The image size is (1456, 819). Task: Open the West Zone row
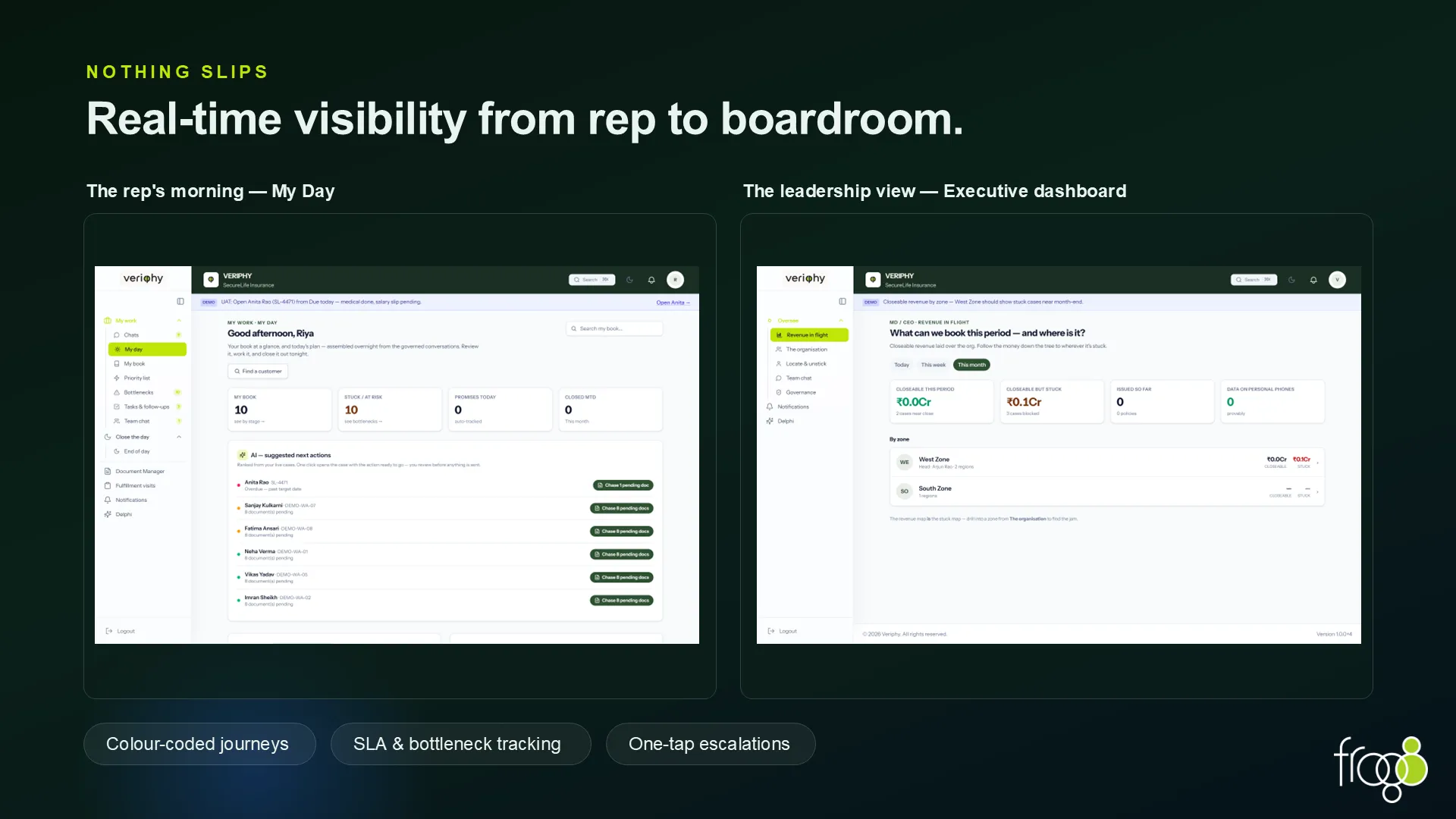pos(1107,463)
